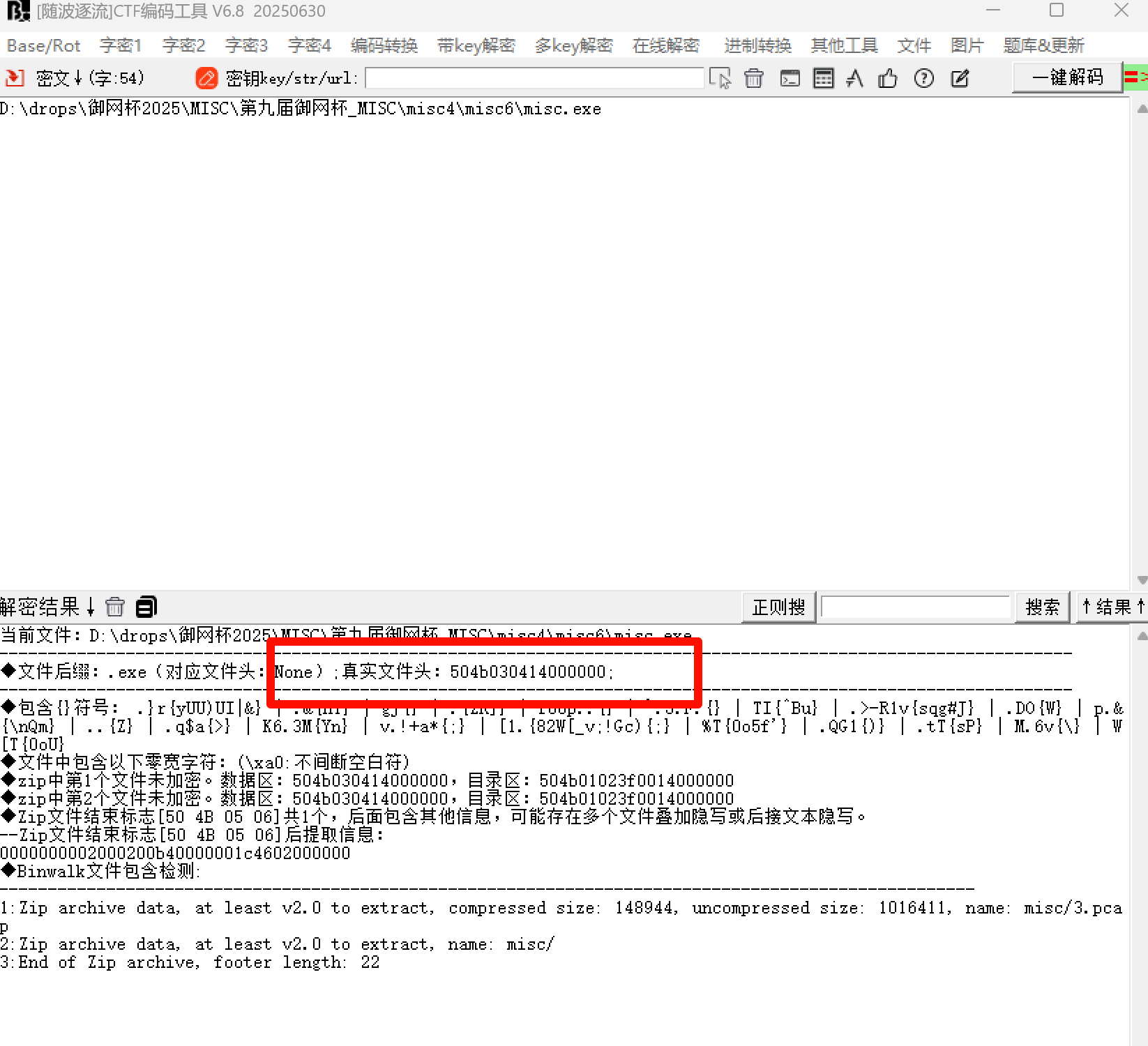Click the file path text in ciphertext area
1148x1046 pixels.
coord(301,109)
